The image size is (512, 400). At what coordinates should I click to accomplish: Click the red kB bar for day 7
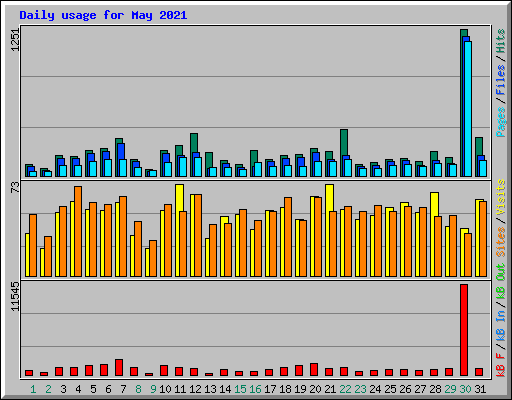coord(119,367)
